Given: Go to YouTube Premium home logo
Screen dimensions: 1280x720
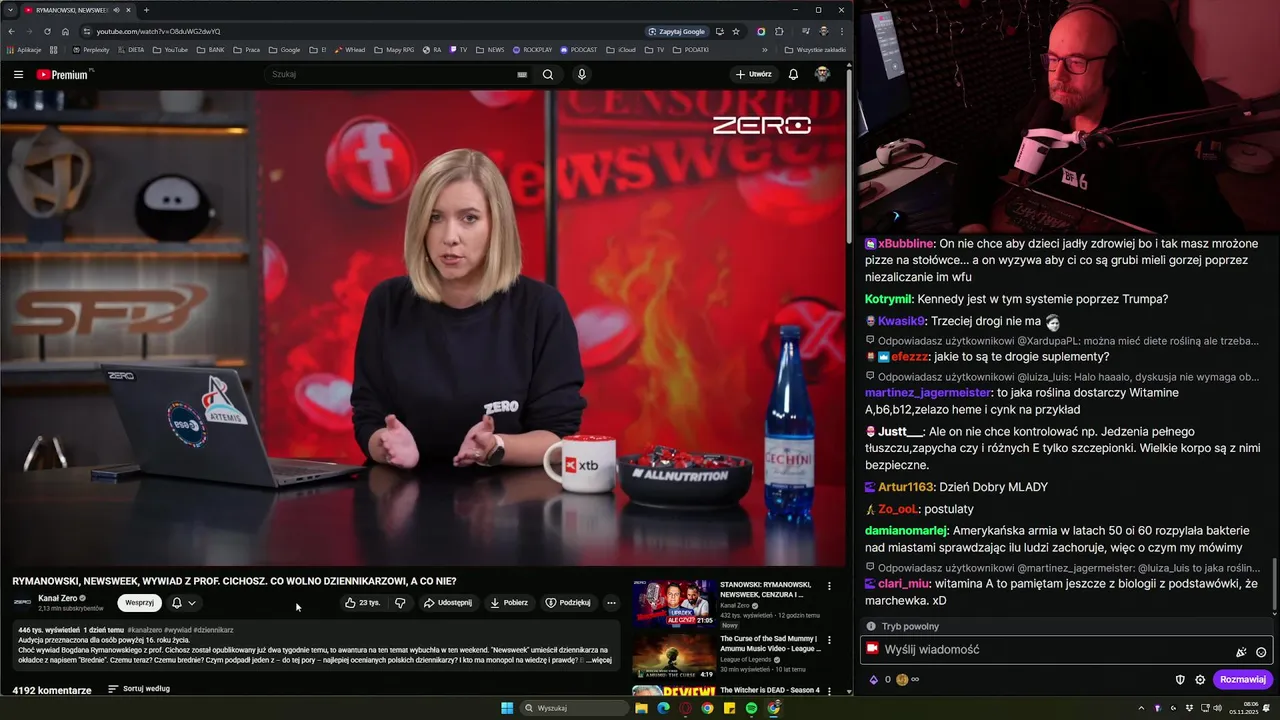Looking at the screenshot, I should point(64,74).
